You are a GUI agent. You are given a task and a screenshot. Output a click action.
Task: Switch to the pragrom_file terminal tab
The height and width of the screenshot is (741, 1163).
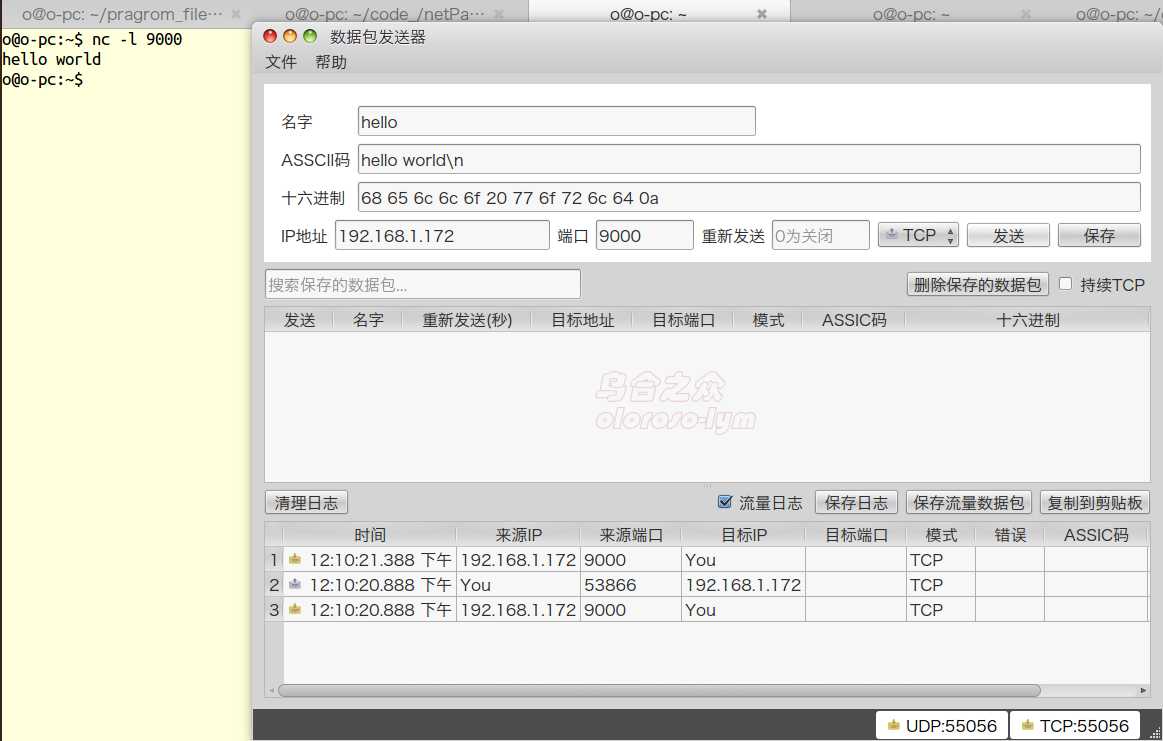pos(122,14)
